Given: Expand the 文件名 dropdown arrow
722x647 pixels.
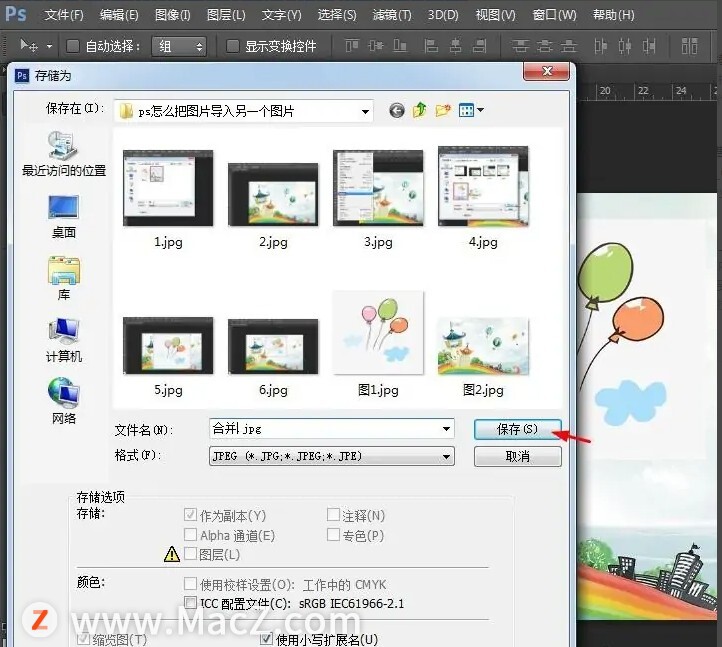Looking at the screenshot, I should point(446,429).
